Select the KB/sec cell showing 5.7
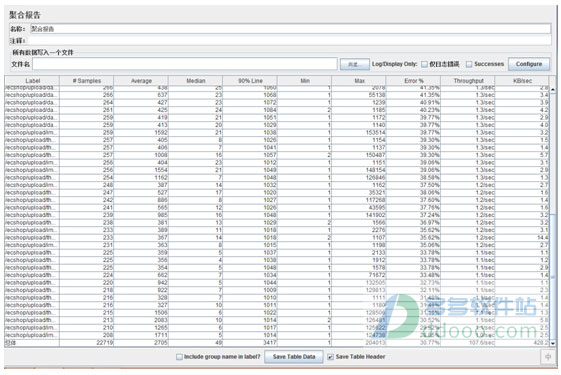This screenshot has width=561, height=375. [x=522, y=155]
